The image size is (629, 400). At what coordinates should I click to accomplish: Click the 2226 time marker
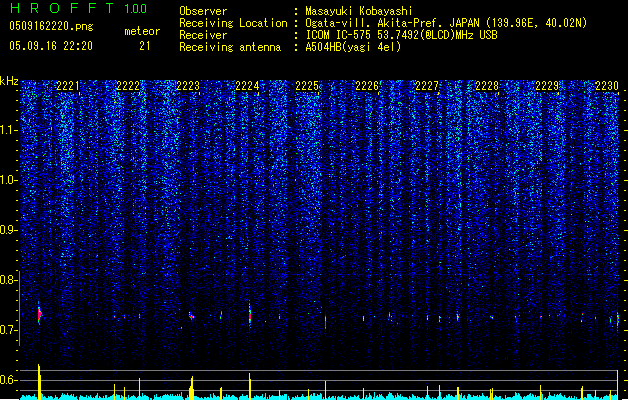(x=367, y=86)
